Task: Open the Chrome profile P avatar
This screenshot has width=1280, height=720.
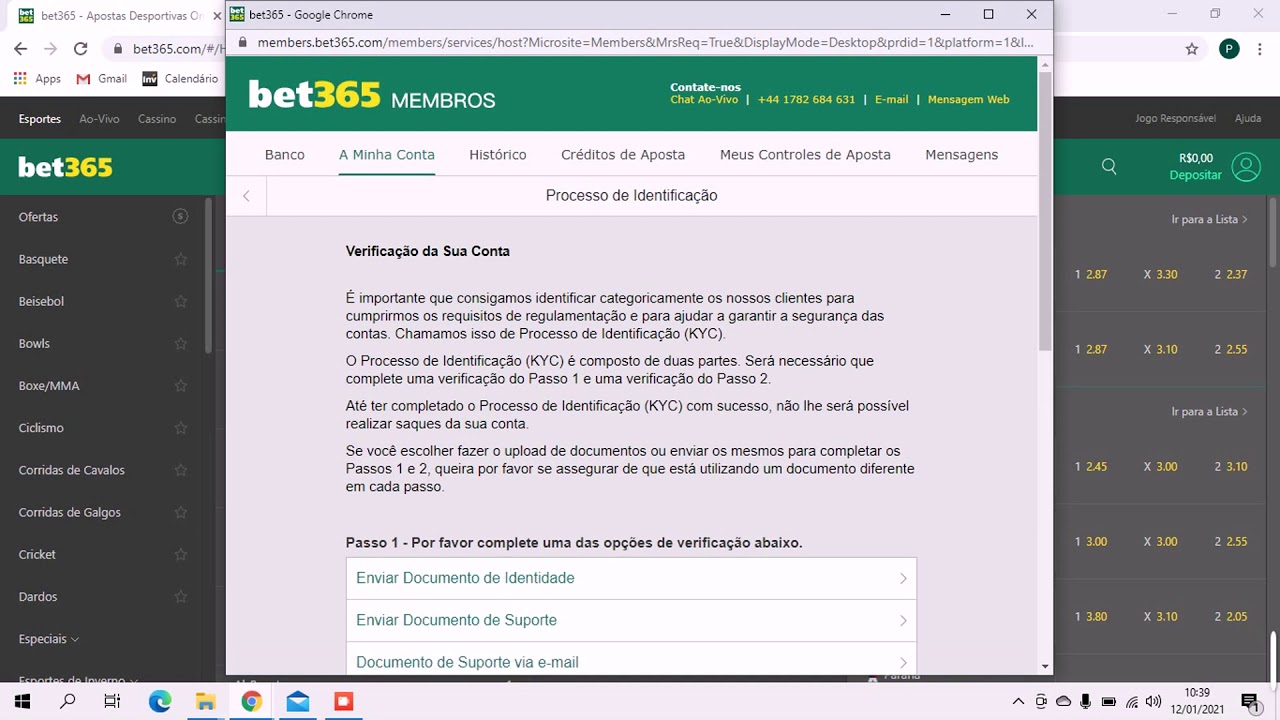Action: 1229,48
